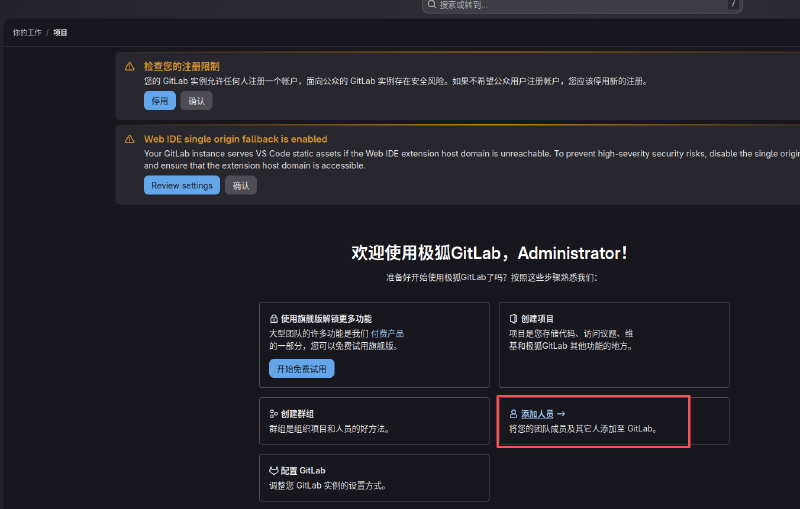Click the tanuki icon next to 配置 GitLab
Viewport: 800px width, 509px height.
pyautogui.click(x=273, y=471)
